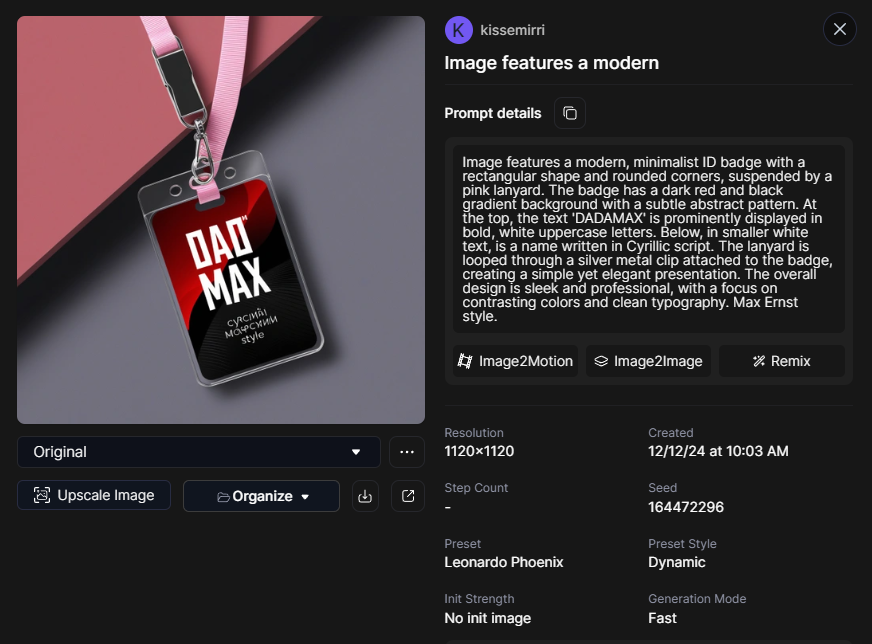Screen dimensions: 872x644
Task: Close the image details panel
Action: (x=840, y=29)
